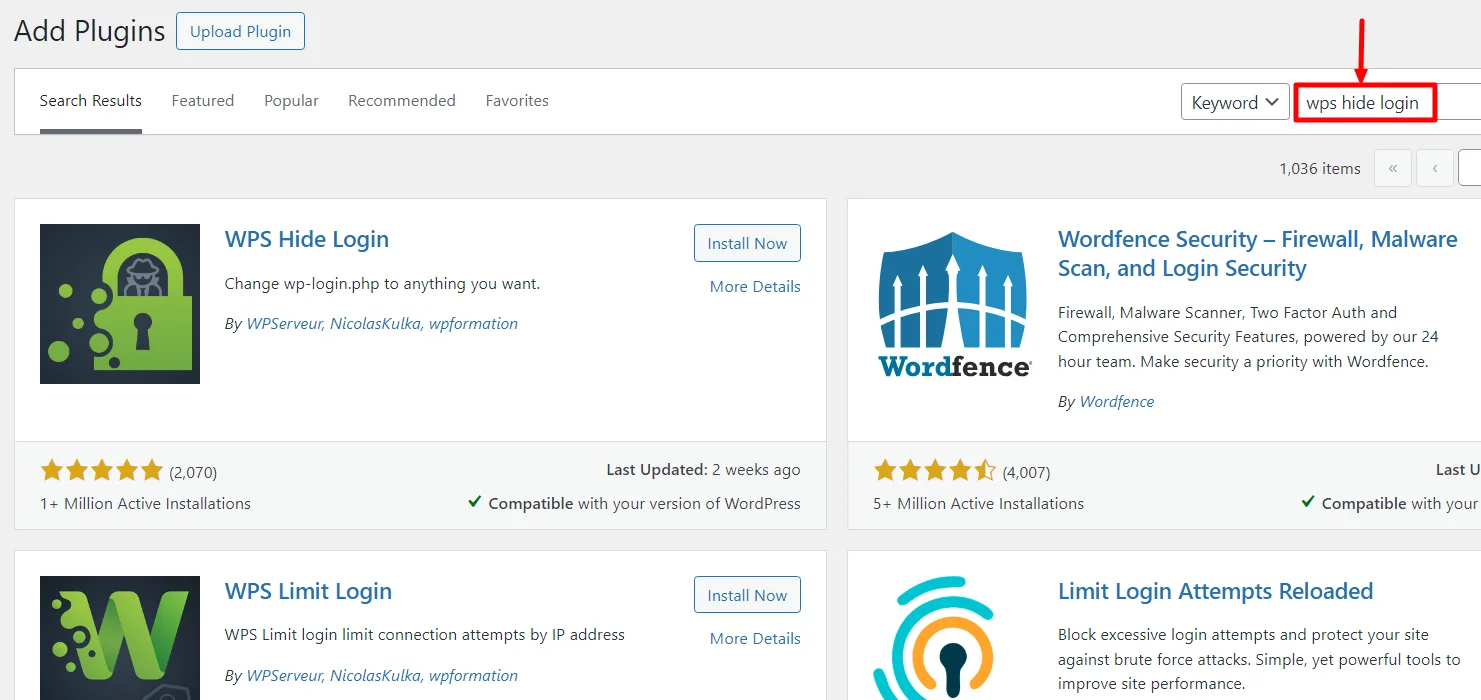Focus the plugin search field containing wps hide login

tap(1387, 102)
